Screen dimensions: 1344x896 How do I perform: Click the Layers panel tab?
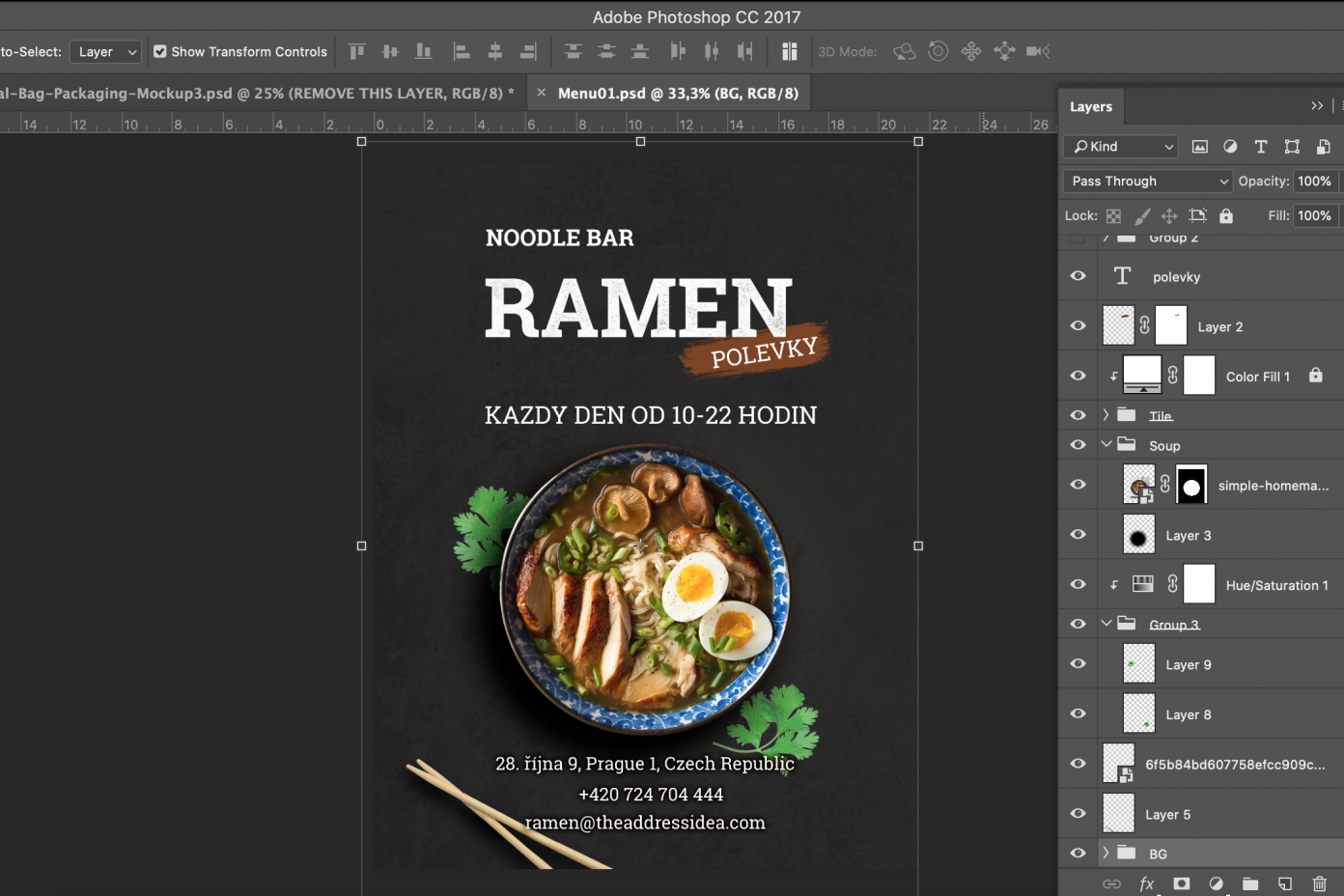coord(1090,106)
